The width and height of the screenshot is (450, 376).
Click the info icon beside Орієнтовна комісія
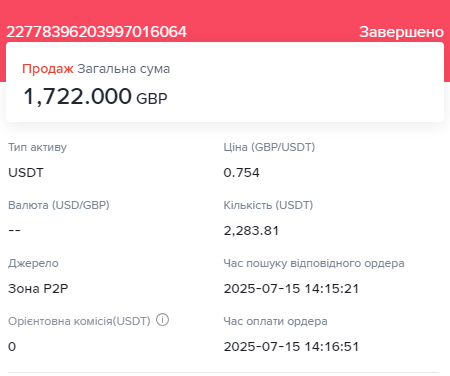[163, 320]
